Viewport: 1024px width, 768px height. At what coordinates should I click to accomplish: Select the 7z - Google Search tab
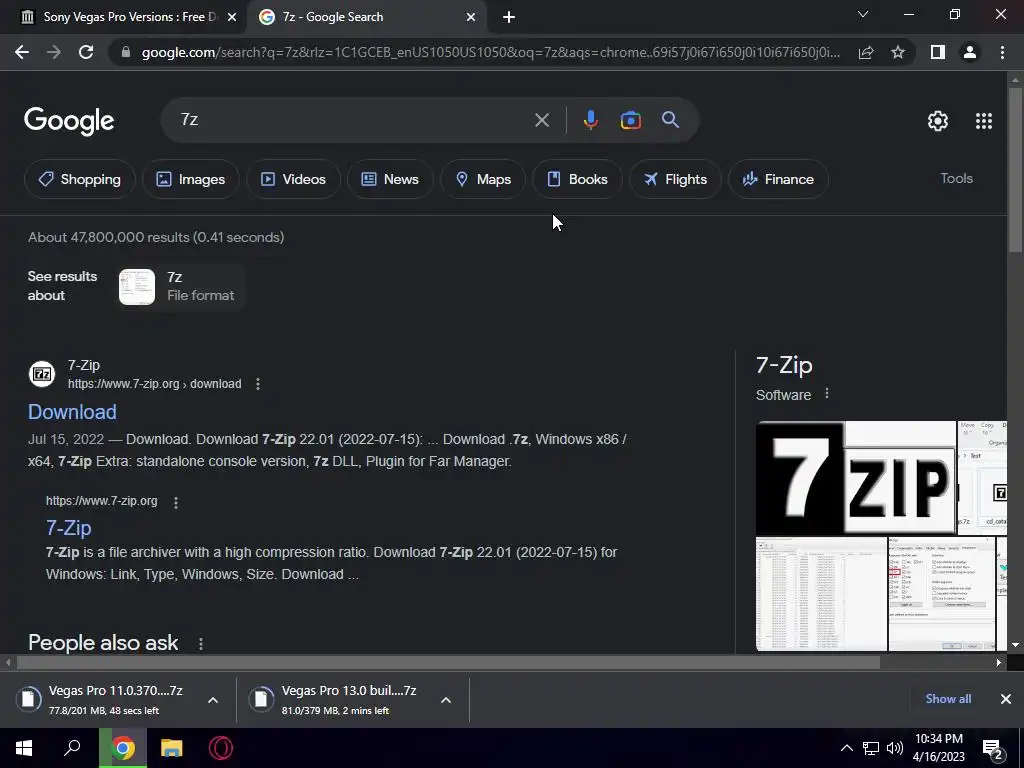coord(366,17)
